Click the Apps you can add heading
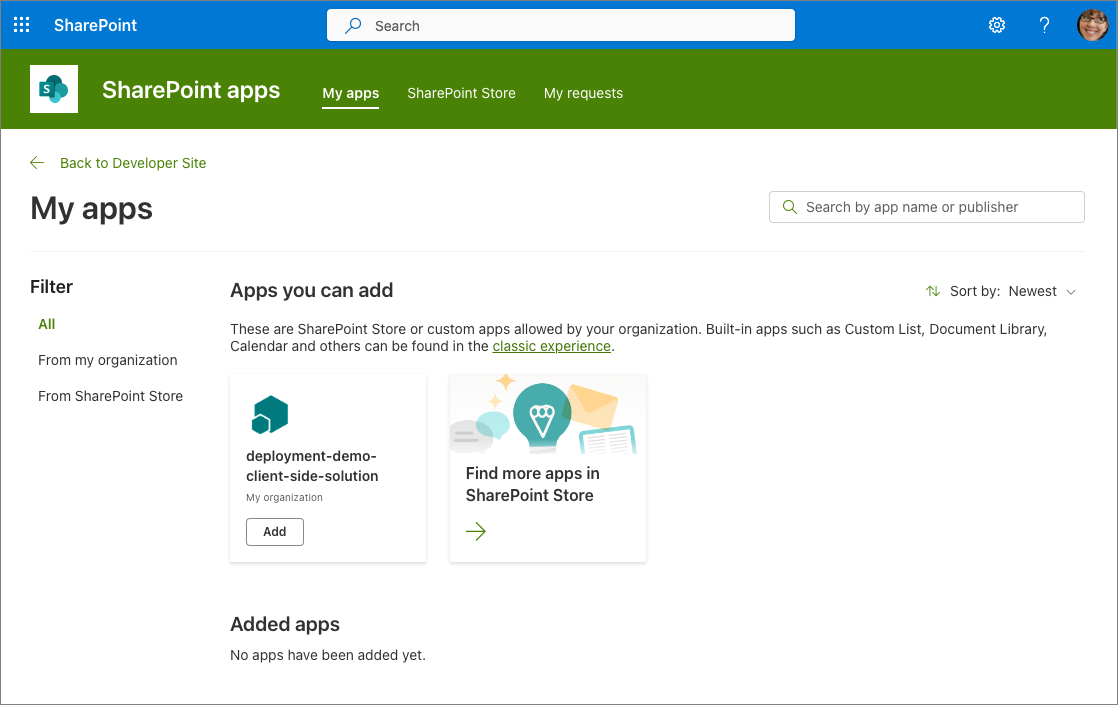The image size is (1118, 705). pyautogui.click(x=312, y=291)
